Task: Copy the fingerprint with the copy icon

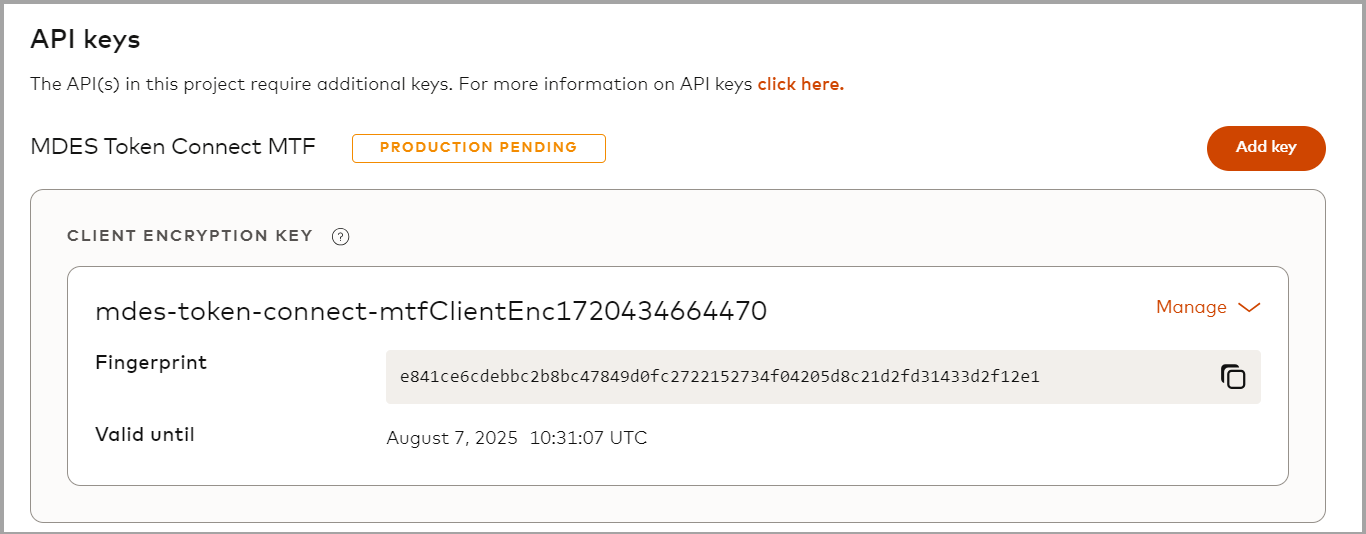Action: pos(1233,377)
